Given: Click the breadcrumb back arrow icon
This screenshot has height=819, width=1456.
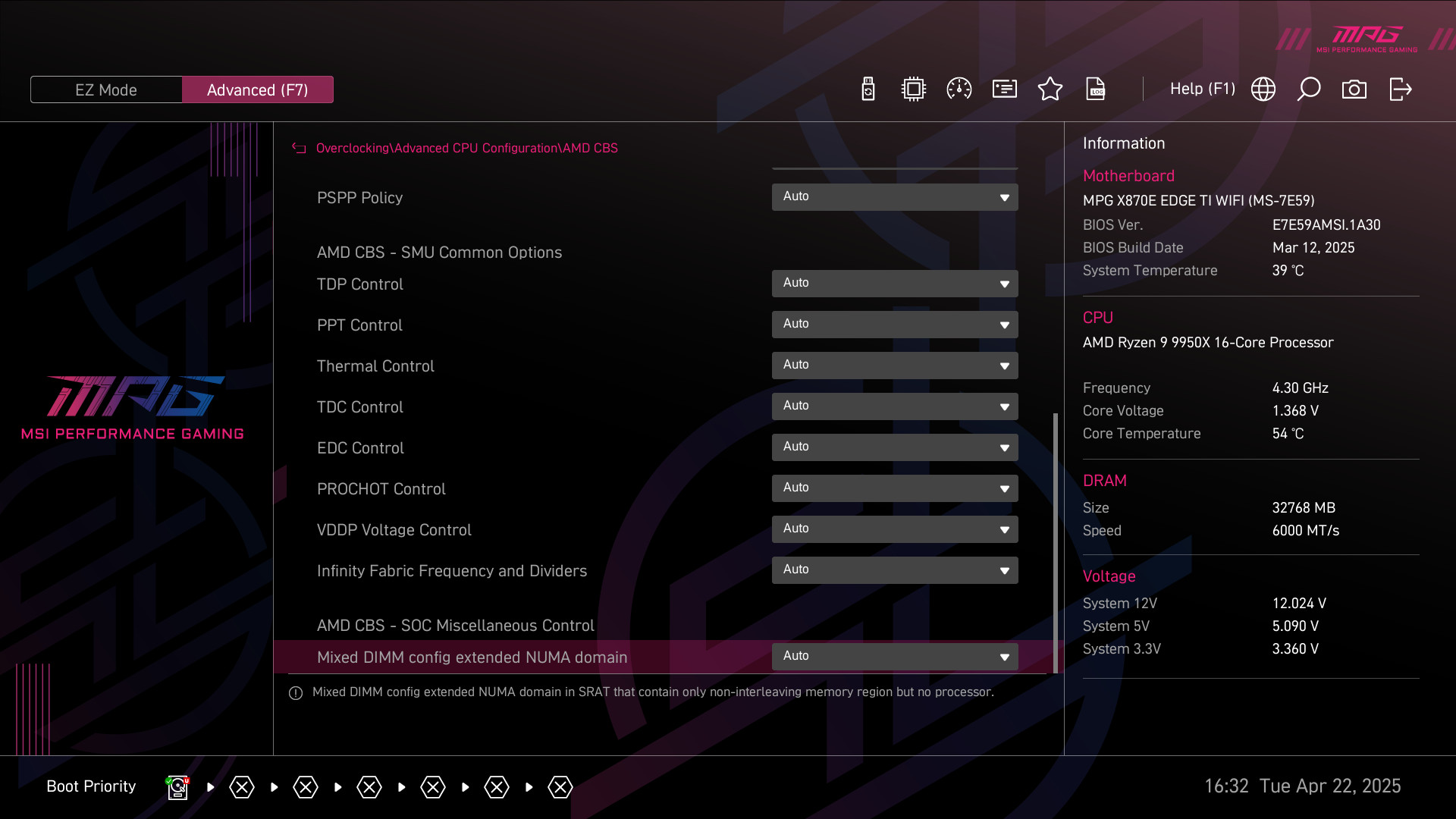Looking at the screenshot, I should 299,149.
